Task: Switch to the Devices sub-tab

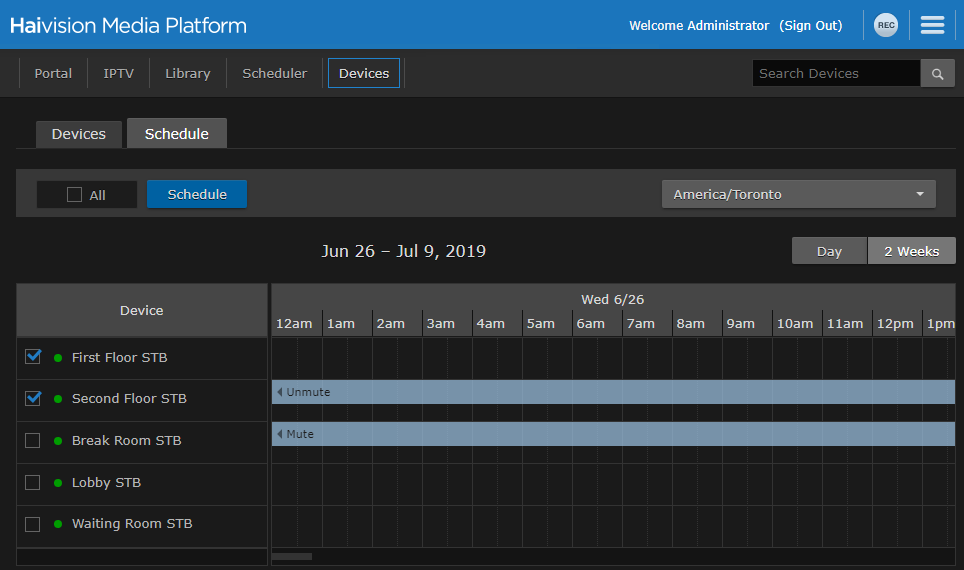Action: point(78,134)
